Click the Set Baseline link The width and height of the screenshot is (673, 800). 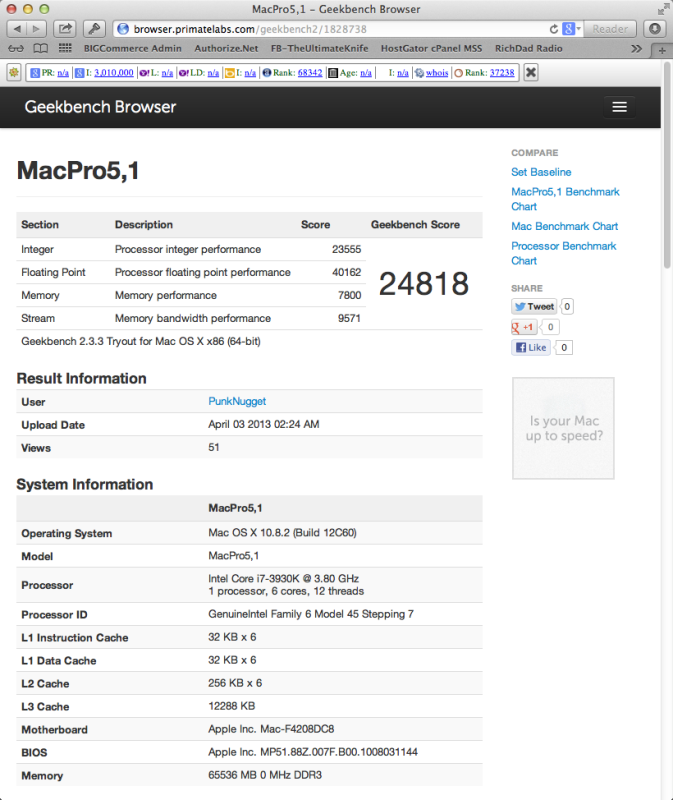tap(541, 172)
